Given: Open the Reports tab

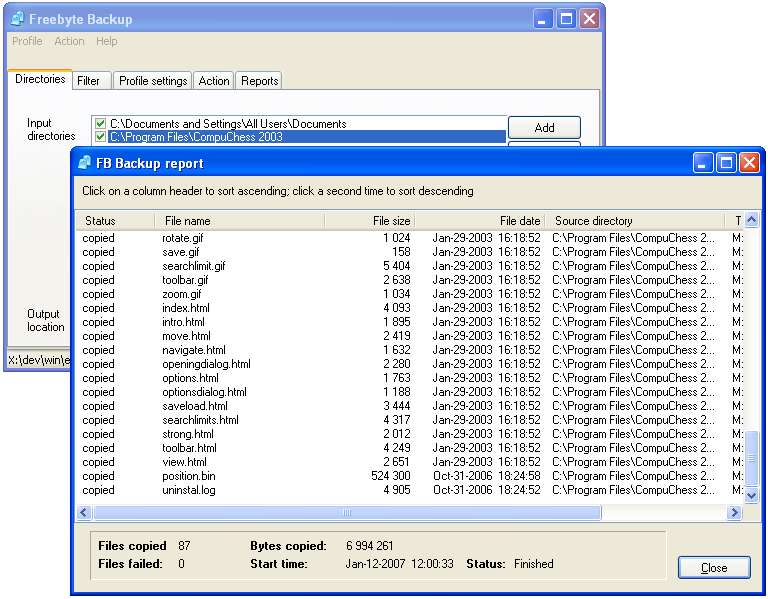Looking at the screenshot, I should 260,81.
